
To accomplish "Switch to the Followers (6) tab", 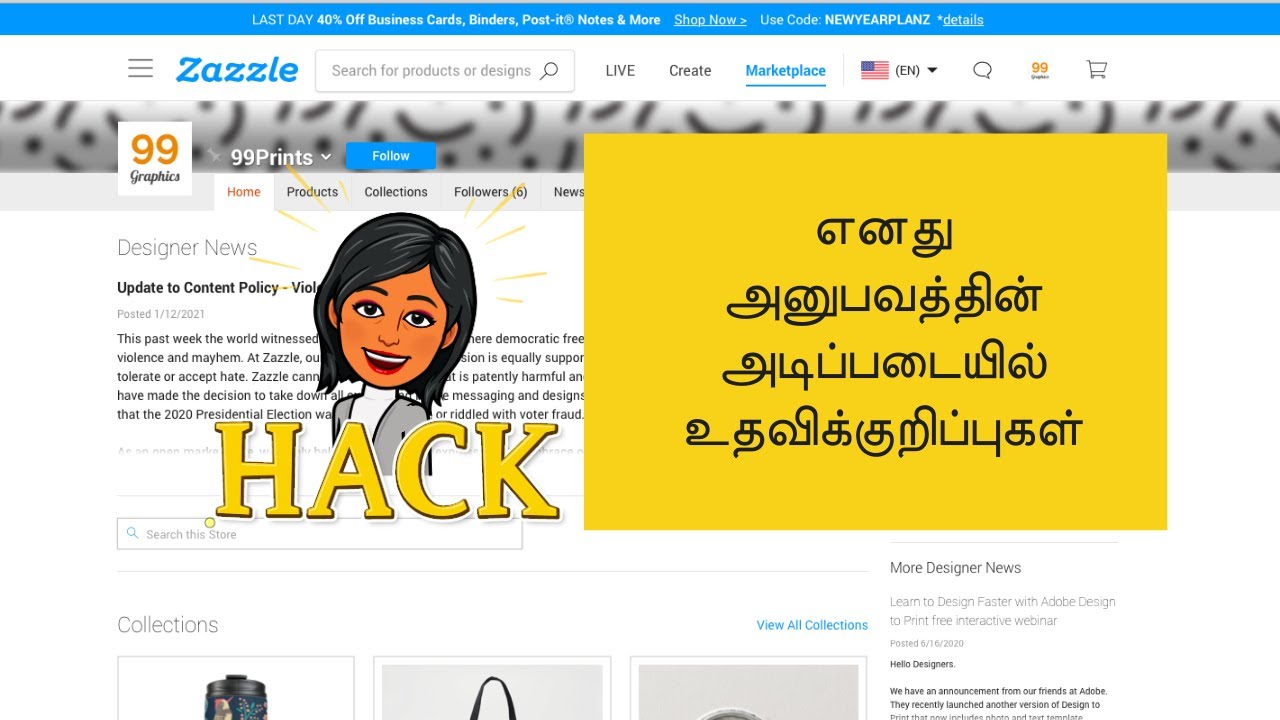I will pyautogui.click(x=490, y=192).
